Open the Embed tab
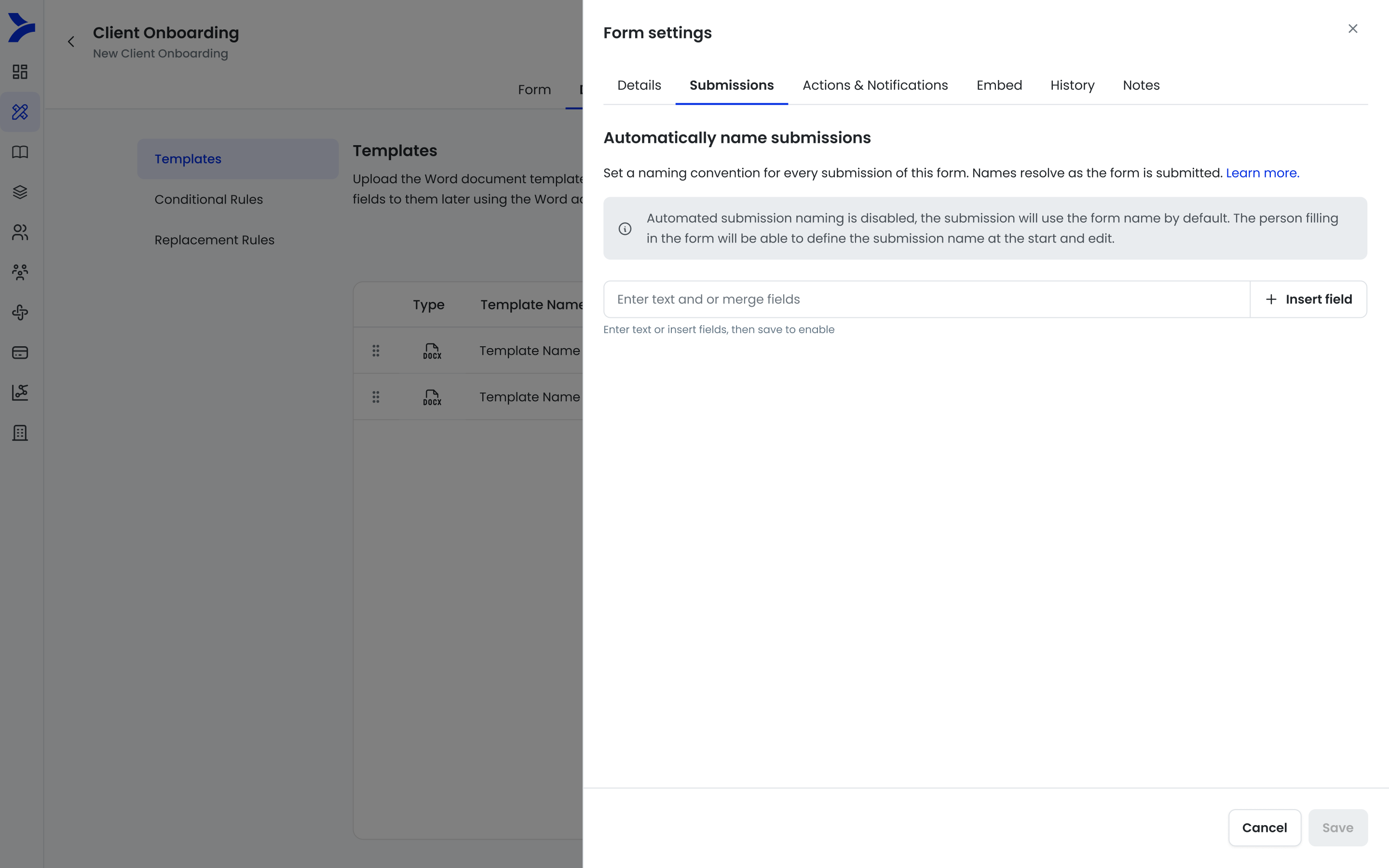This screenshot has height=868, width=1389. pyautogui.click(x=999, y=85)
